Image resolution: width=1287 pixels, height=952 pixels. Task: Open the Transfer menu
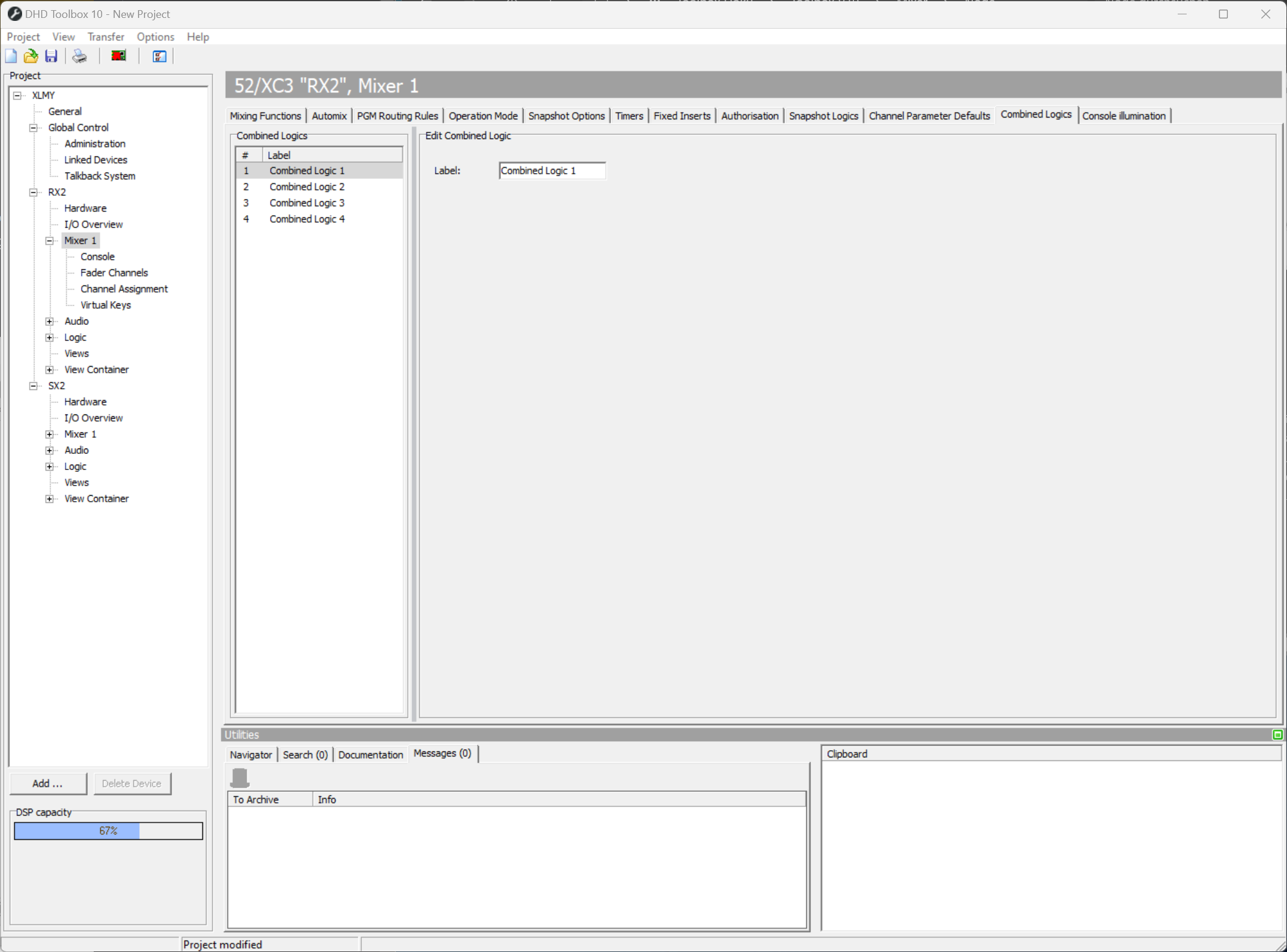pyautogui.click(x=106, y=36)
